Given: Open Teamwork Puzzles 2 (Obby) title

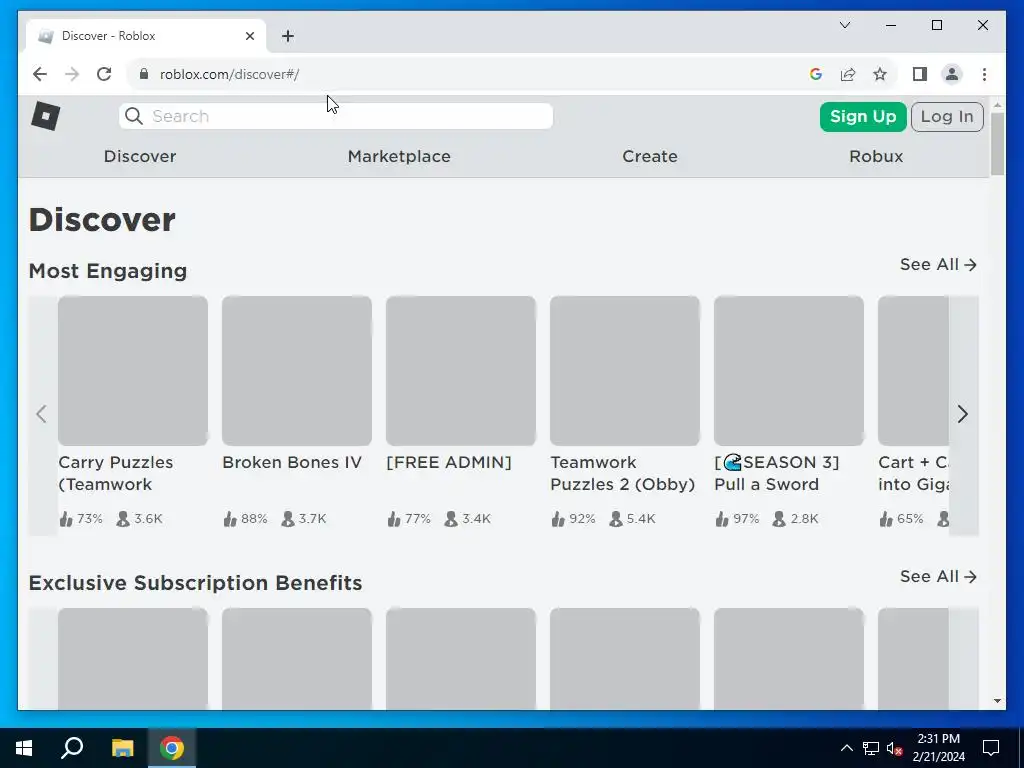Looking at the screenshot, I should click(x=622, y=473).
